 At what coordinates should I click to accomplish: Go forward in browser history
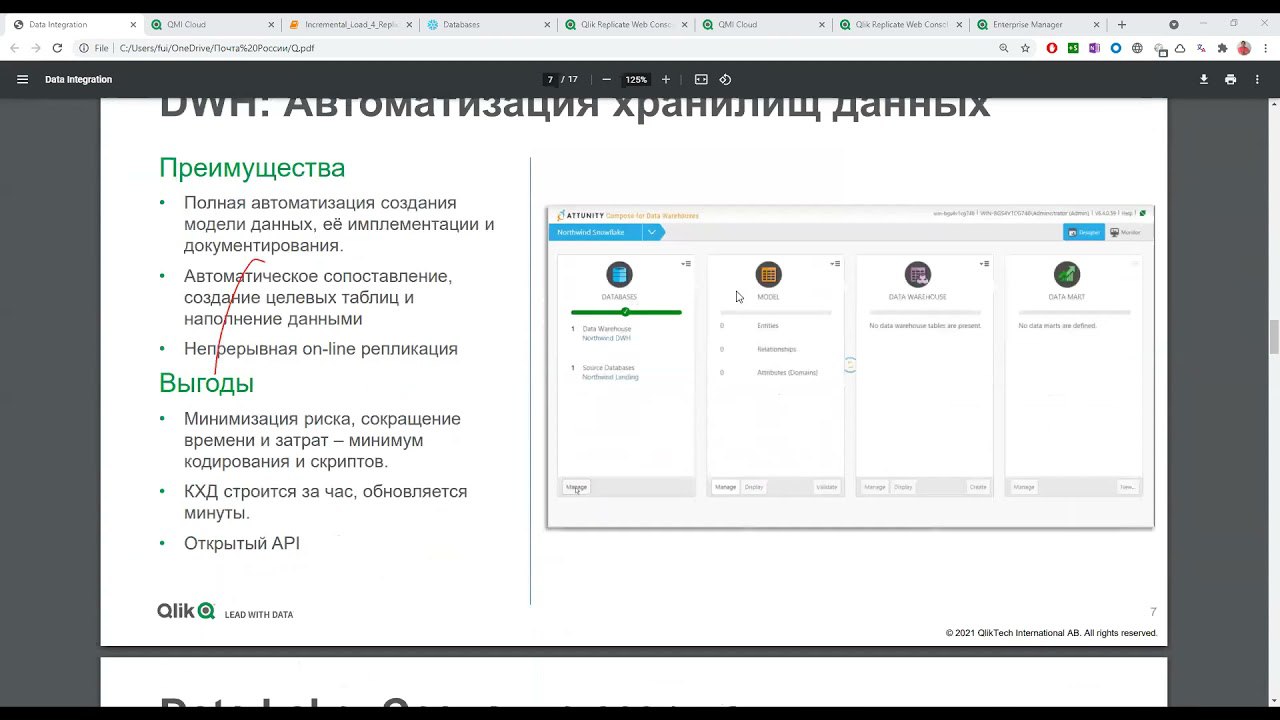click(x=35, y=48)
